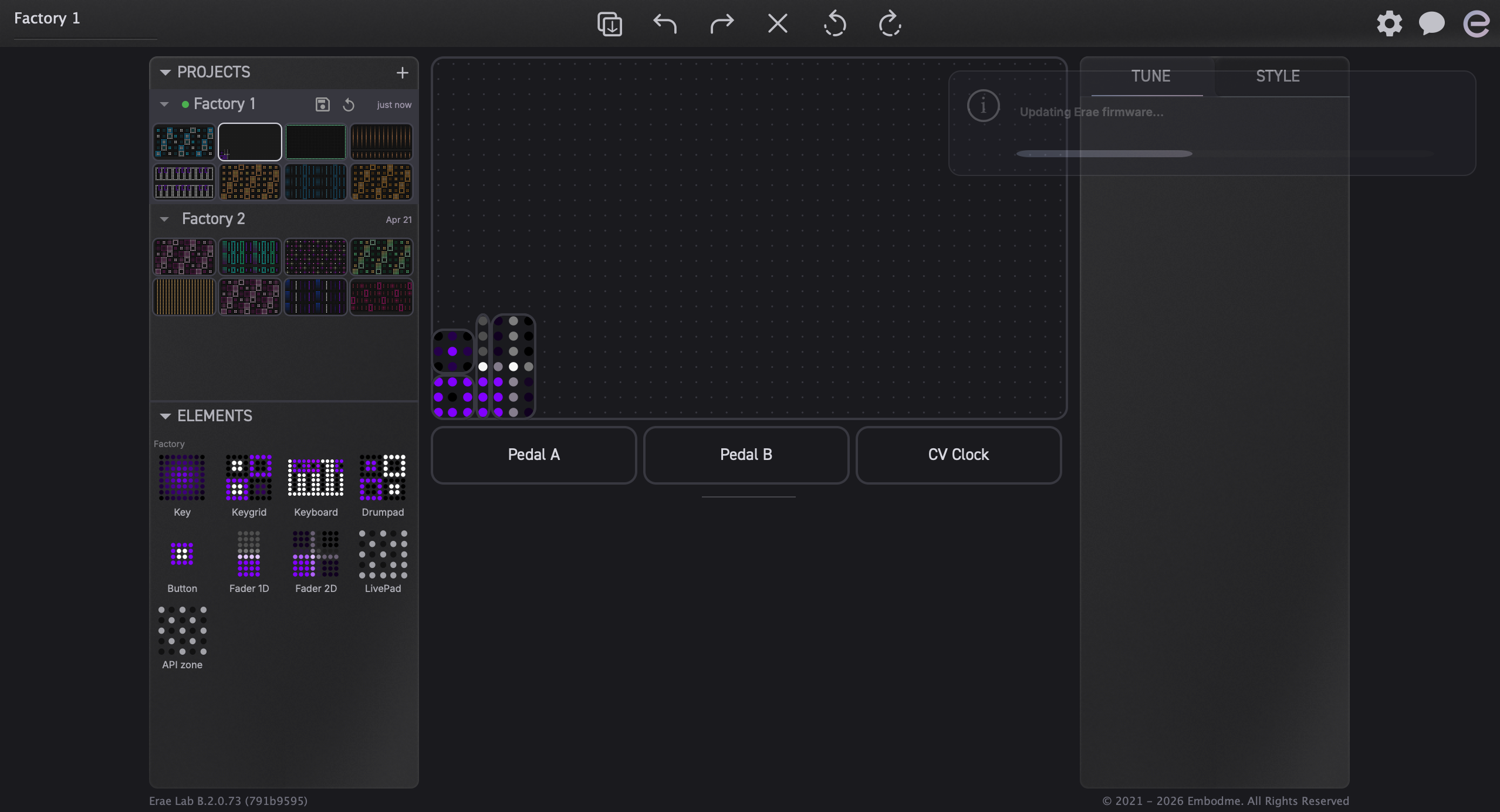Viewport: 1500px width, 812px height.
Task: Pick the Drumpad element
Action: click(x=383, y=486)
